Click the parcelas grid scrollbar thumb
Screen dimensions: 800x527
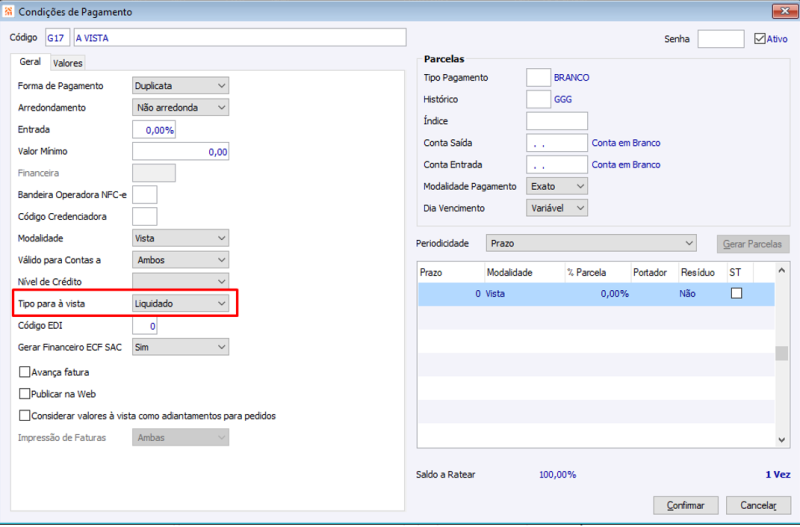pos(782,353)
